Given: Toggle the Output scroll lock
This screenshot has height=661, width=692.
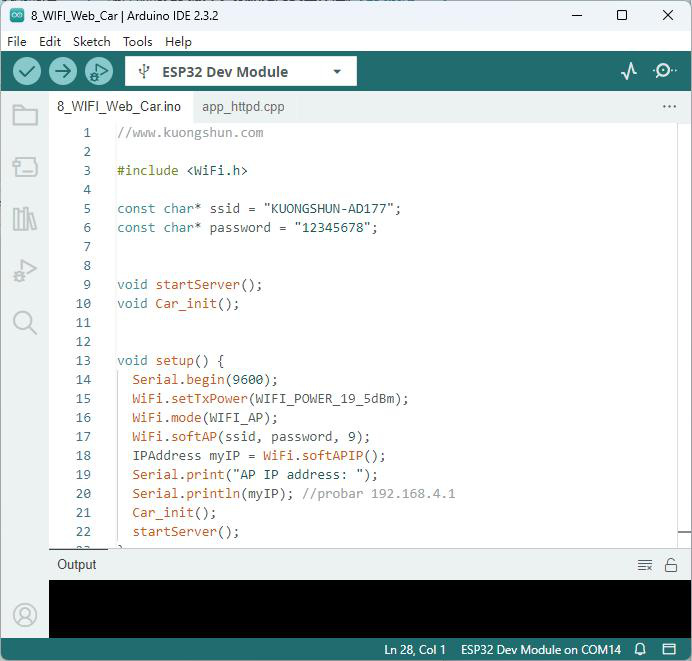Looking at the screenshot, I should 671,565.
